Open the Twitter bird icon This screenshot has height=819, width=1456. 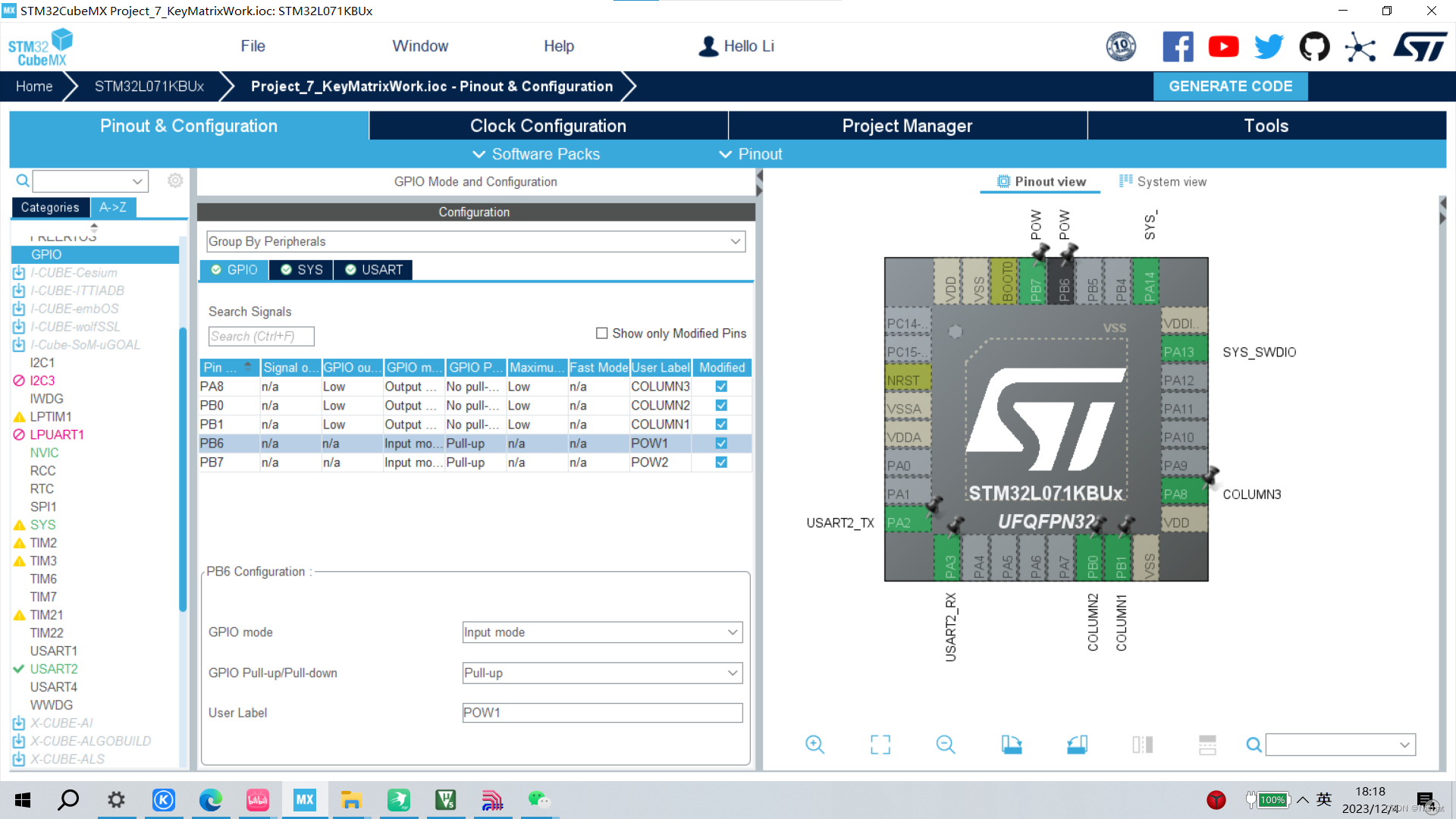pyautogui.click(x=1269, y=47)
